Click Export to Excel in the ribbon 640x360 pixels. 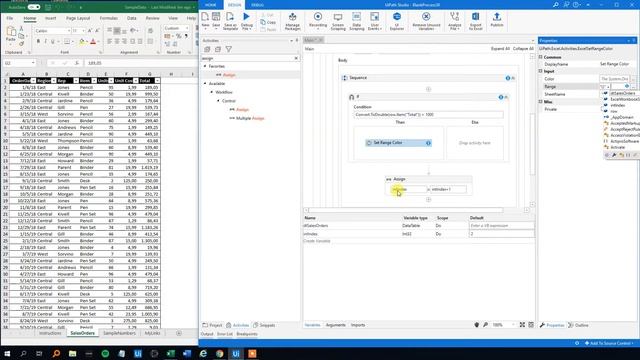(x=476, y=20)
